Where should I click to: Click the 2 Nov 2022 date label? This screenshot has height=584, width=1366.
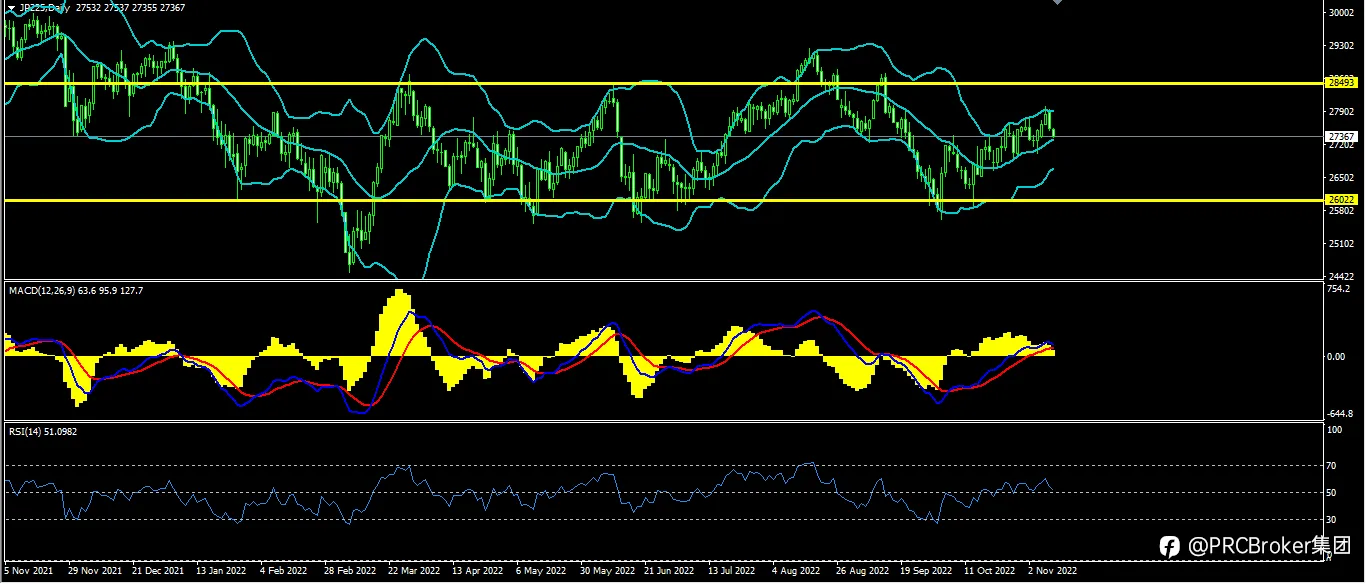(x=1052, y=571)
